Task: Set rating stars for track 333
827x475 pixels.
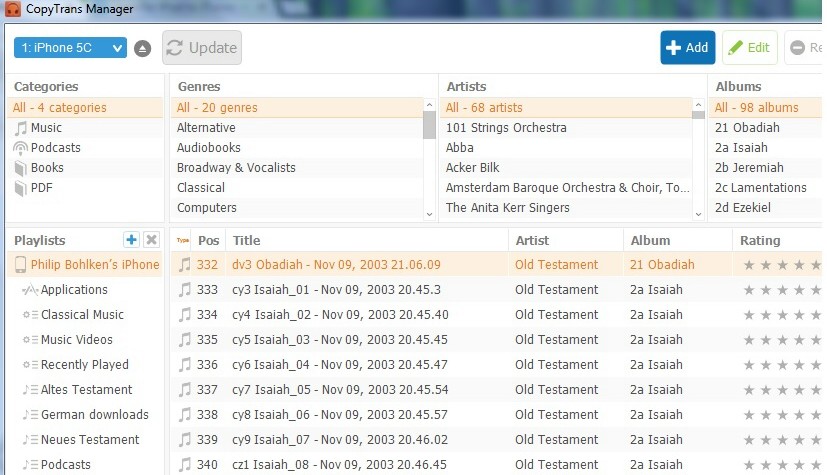Action: point(782,290)
